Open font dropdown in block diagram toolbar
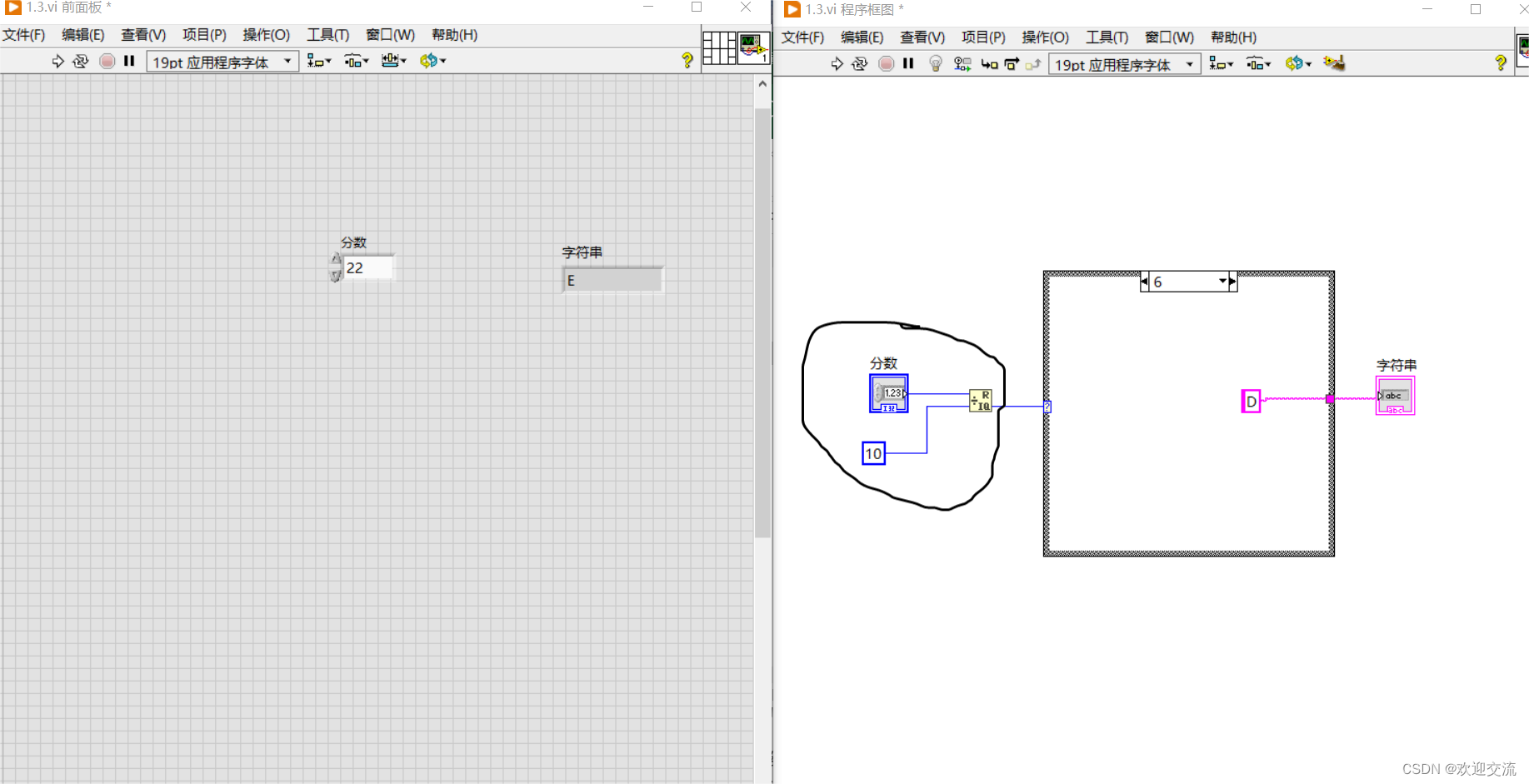 [1124, 64]
